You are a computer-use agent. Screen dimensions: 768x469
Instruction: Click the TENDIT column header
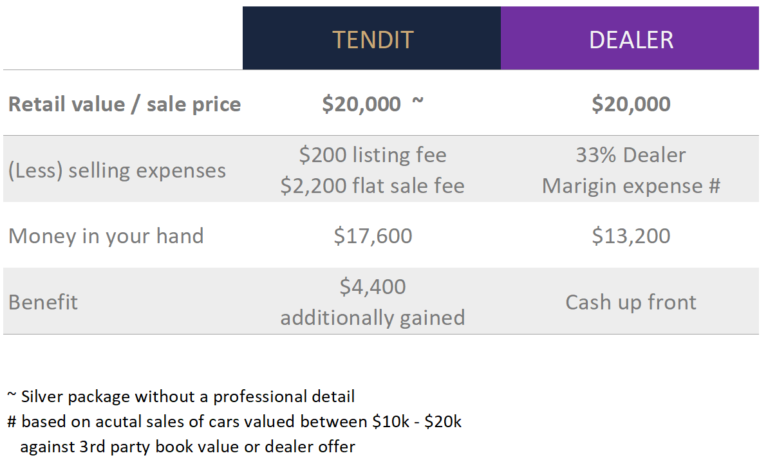point(372,38)
